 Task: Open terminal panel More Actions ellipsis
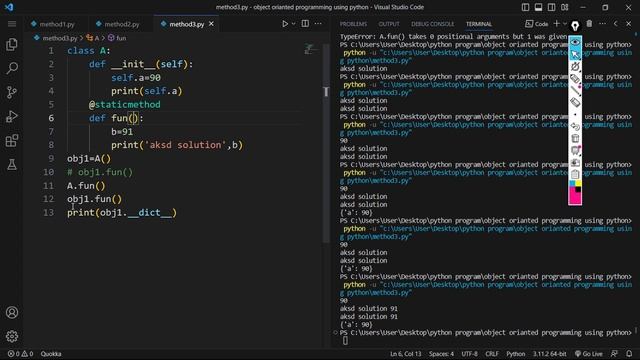[x=602, y=24]
